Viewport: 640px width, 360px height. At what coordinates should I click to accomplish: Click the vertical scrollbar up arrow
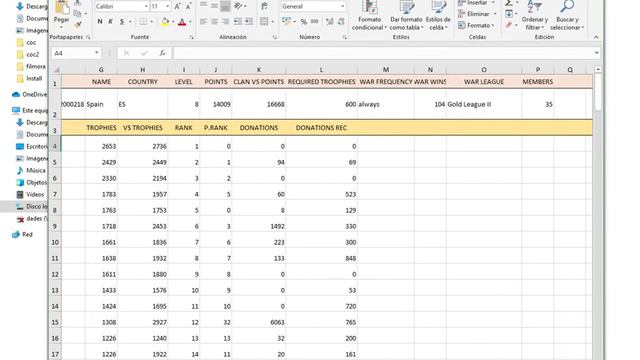click(x=598, y=69)
